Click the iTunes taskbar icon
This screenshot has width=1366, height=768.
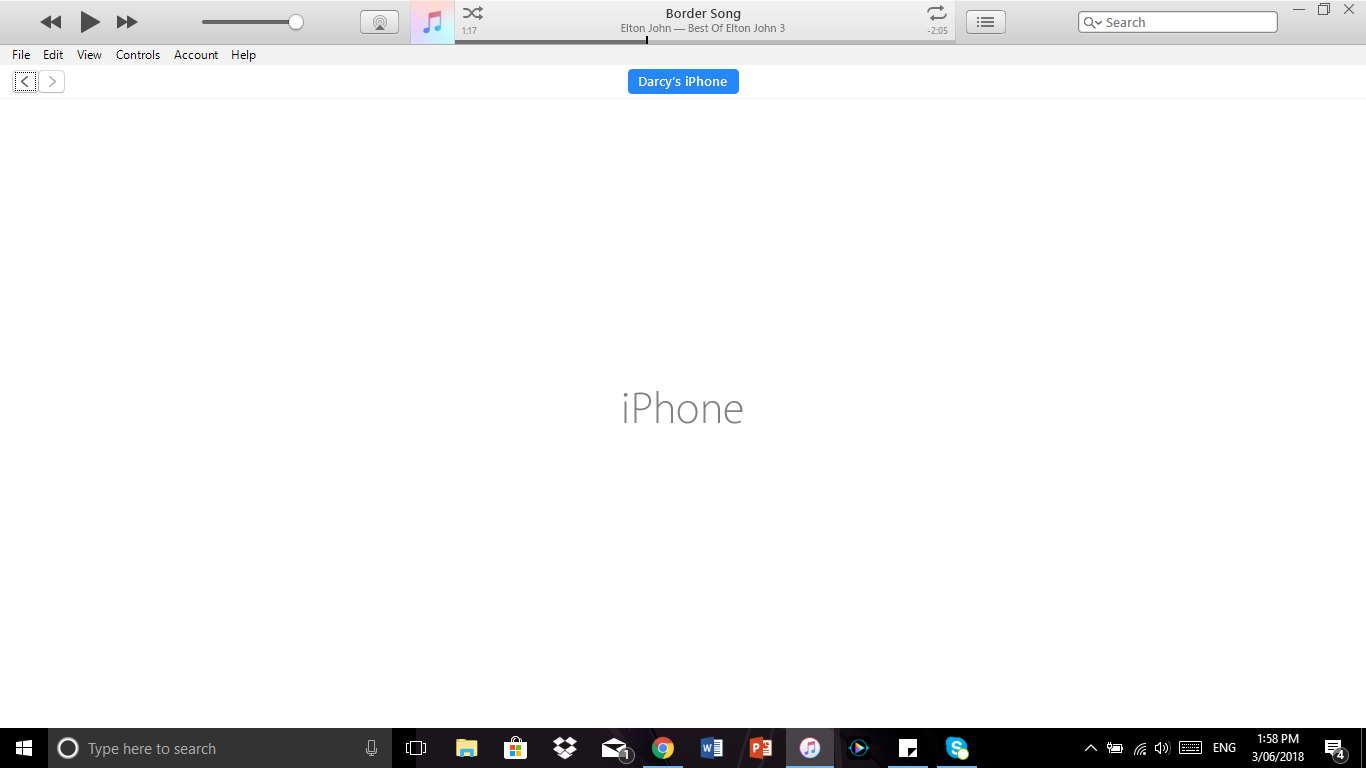pyautogui.click(x=810, y=748)
